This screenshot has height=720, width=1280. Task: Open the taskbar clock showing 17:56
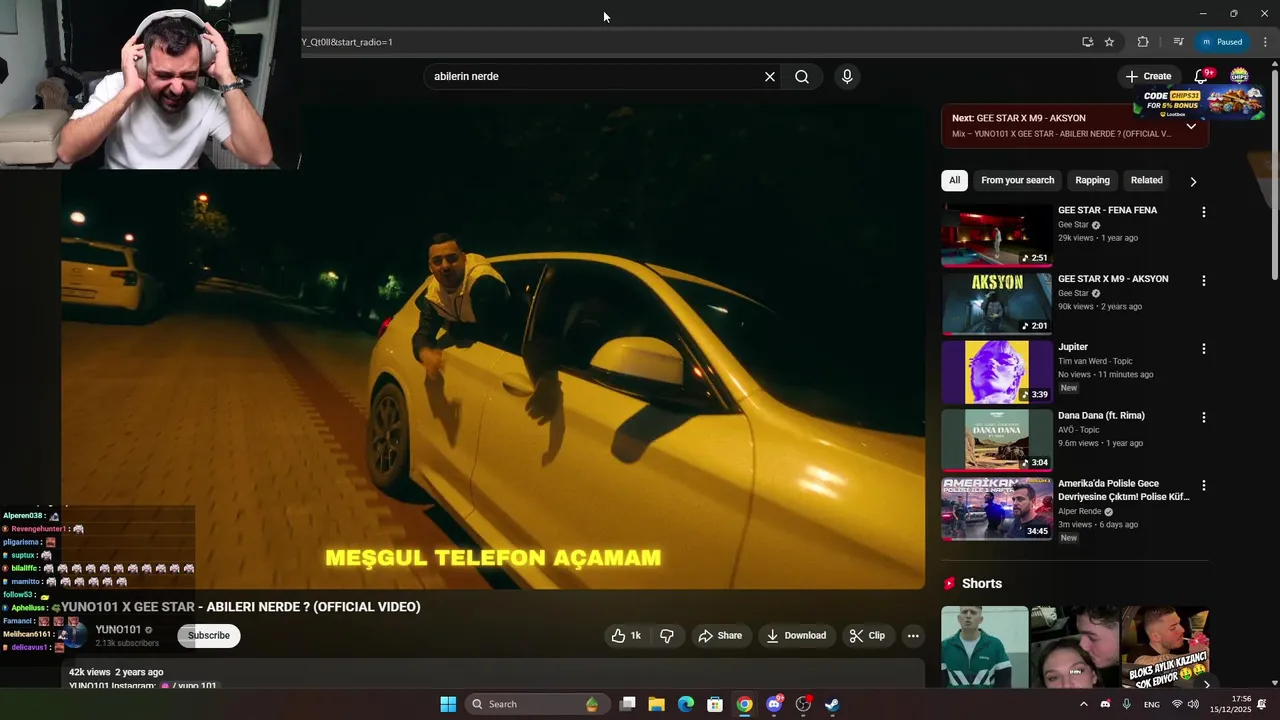pos(1231,704)
